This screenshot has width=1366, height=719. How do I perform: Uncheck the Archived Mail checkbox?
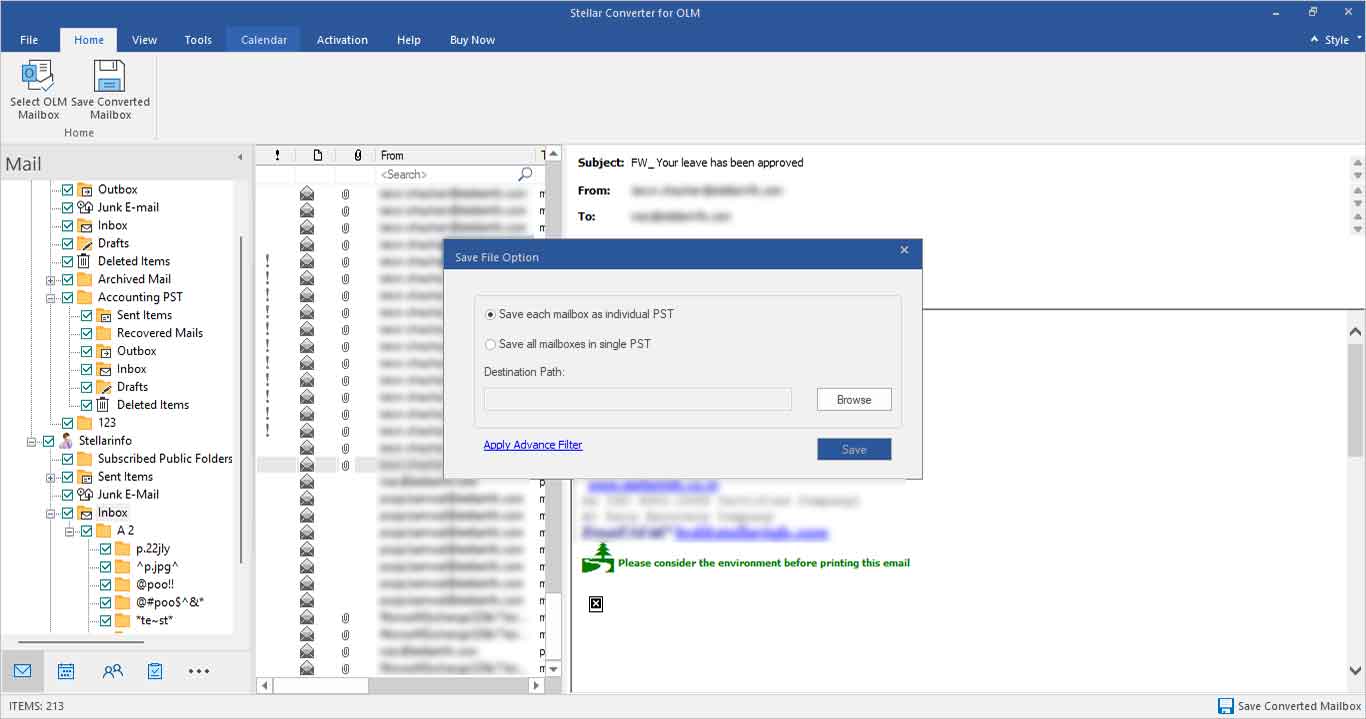pyautogui.click(x=68, y=279)
